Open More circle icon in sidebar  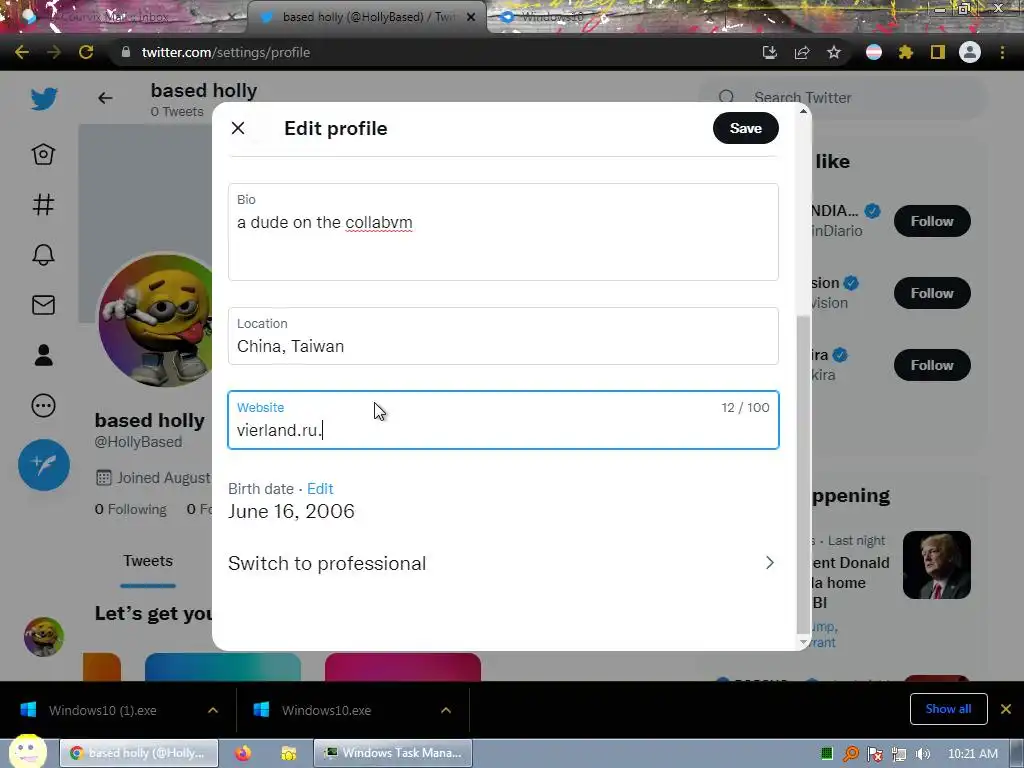(43, 406)
